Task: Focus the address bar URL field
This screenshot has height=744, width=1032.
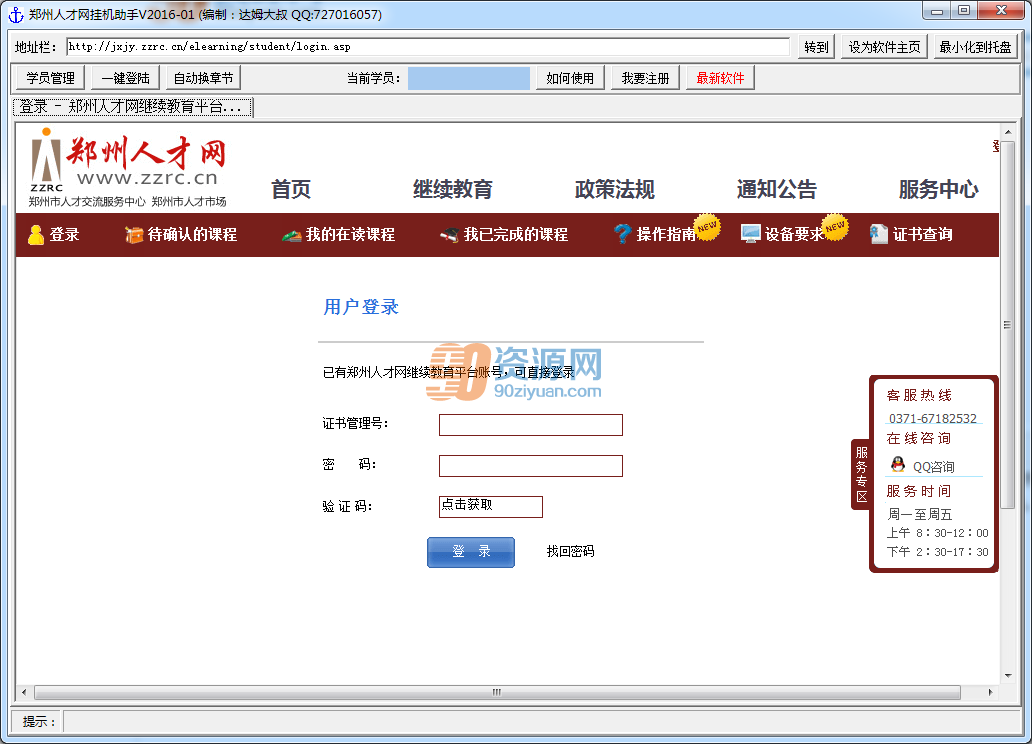Action: 428,47
